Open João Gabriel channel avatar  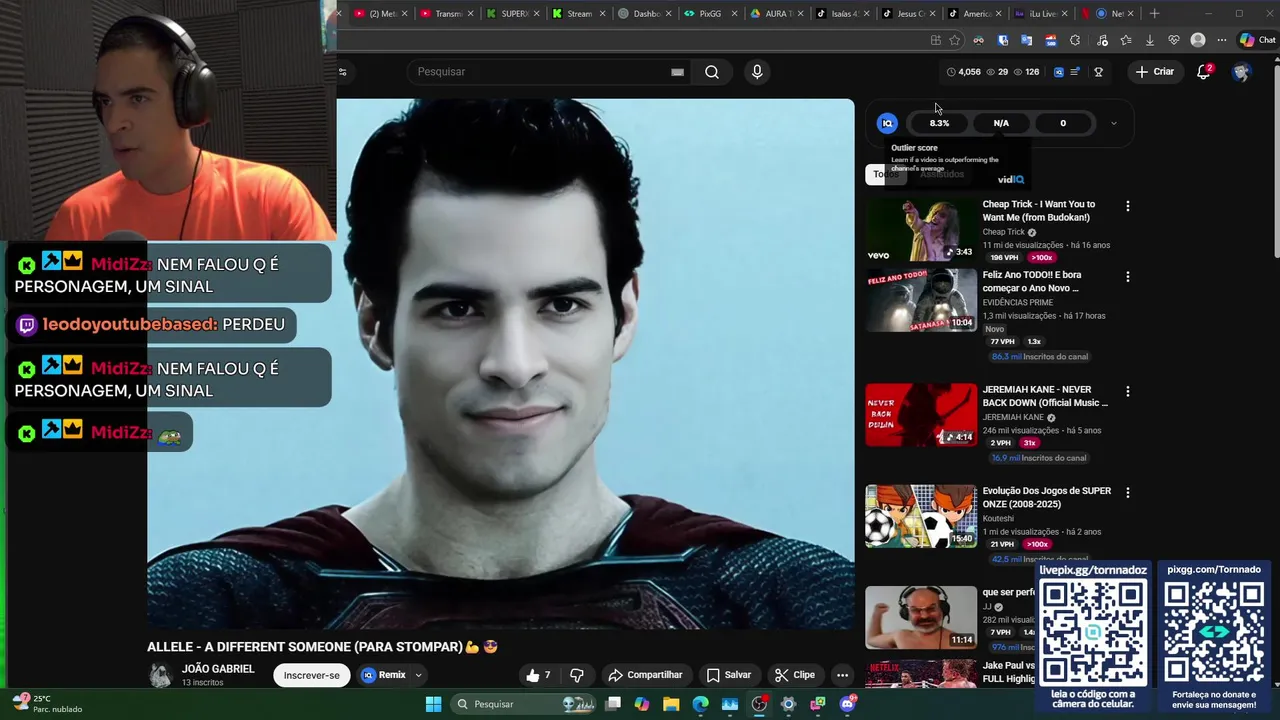(160, 675)
